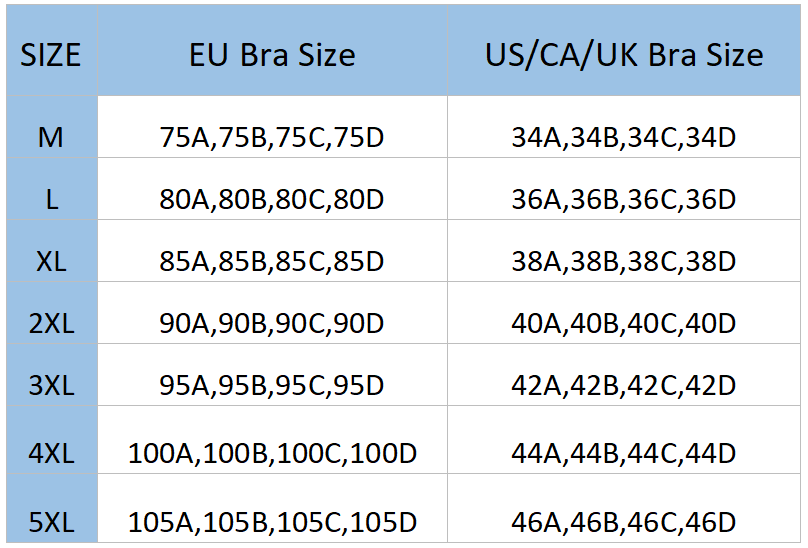Click the 36A,36B,36C,36D cell
Viewport: 808px width, 548px height.
click(624, 200)
